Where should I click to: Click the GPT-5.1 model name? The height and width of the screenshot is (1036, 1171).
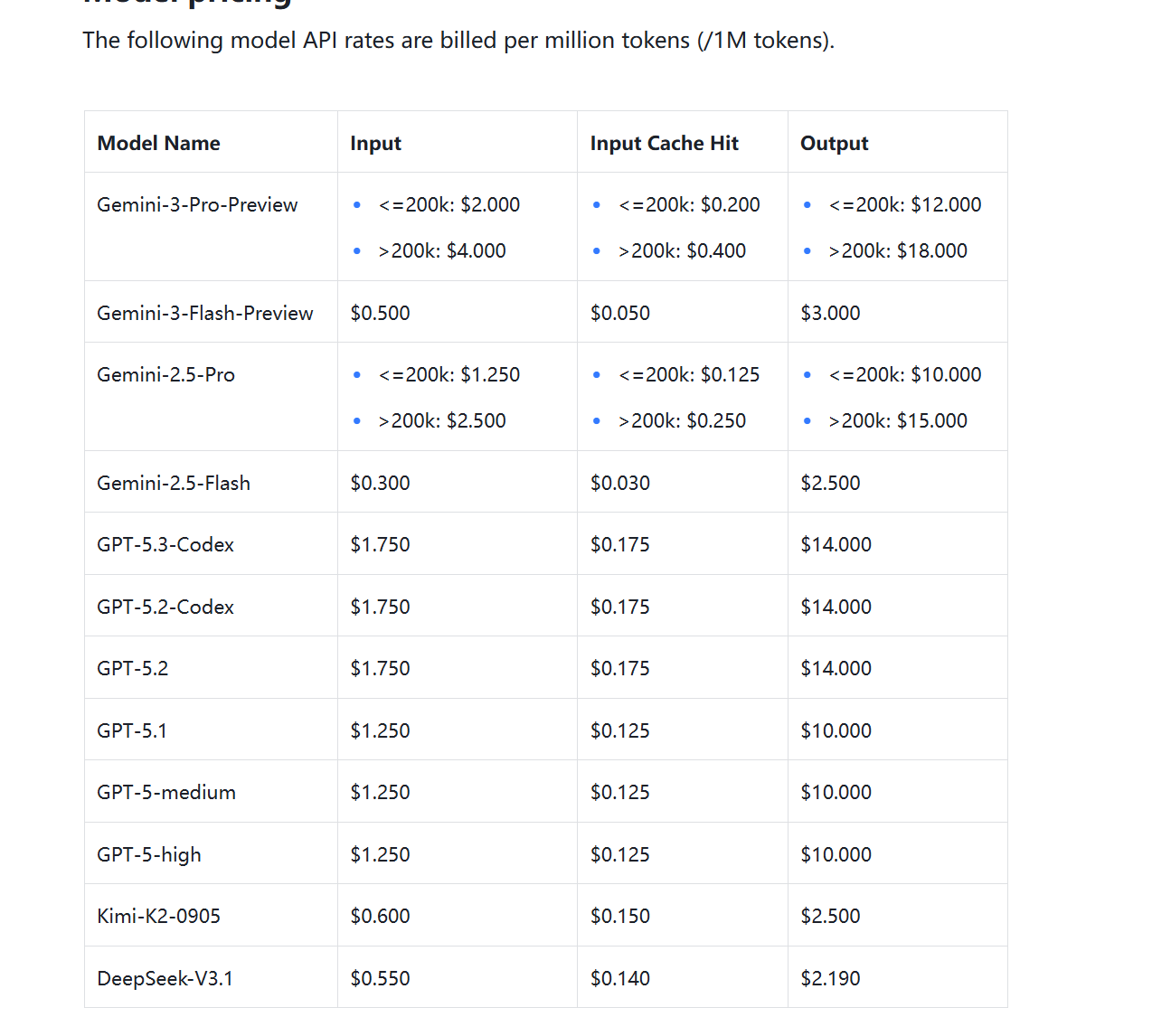[x=132, y=730]
